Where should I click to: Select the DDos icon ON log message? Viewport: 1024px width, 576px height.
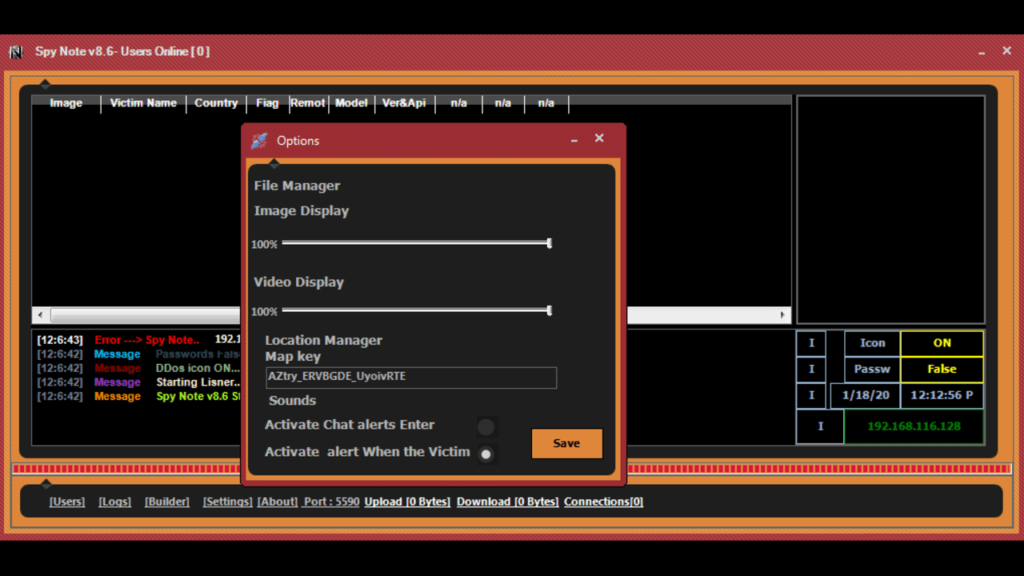coord(138,368)
